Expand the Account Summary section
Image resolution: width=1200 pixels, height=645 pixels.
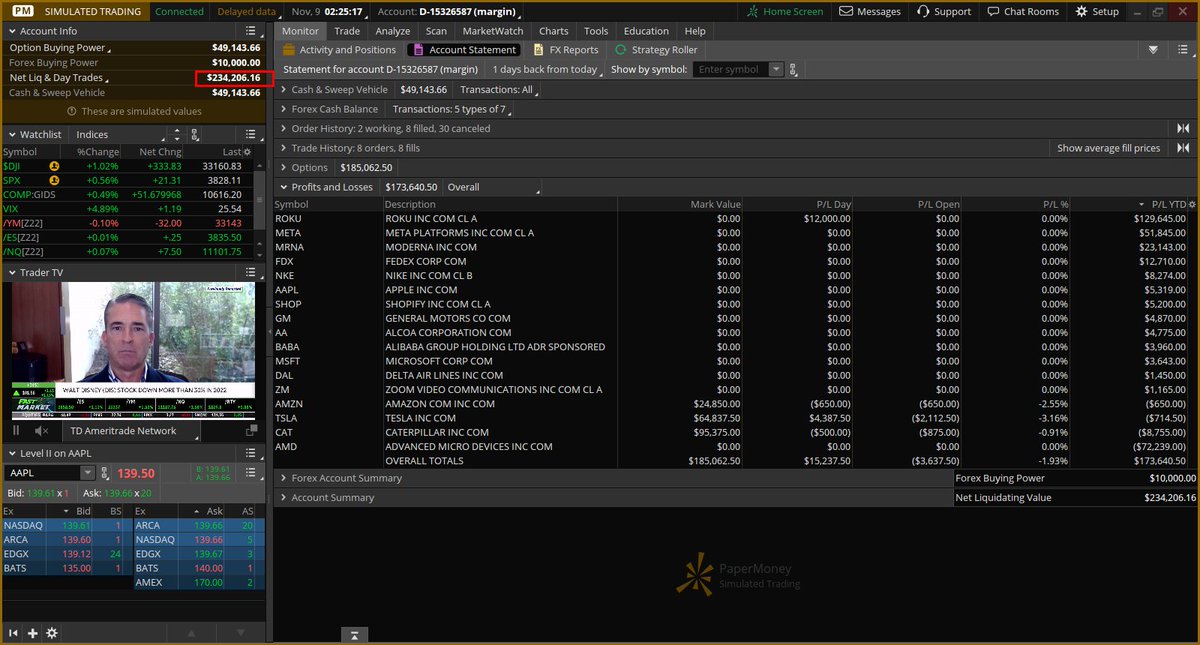point(283,497)
